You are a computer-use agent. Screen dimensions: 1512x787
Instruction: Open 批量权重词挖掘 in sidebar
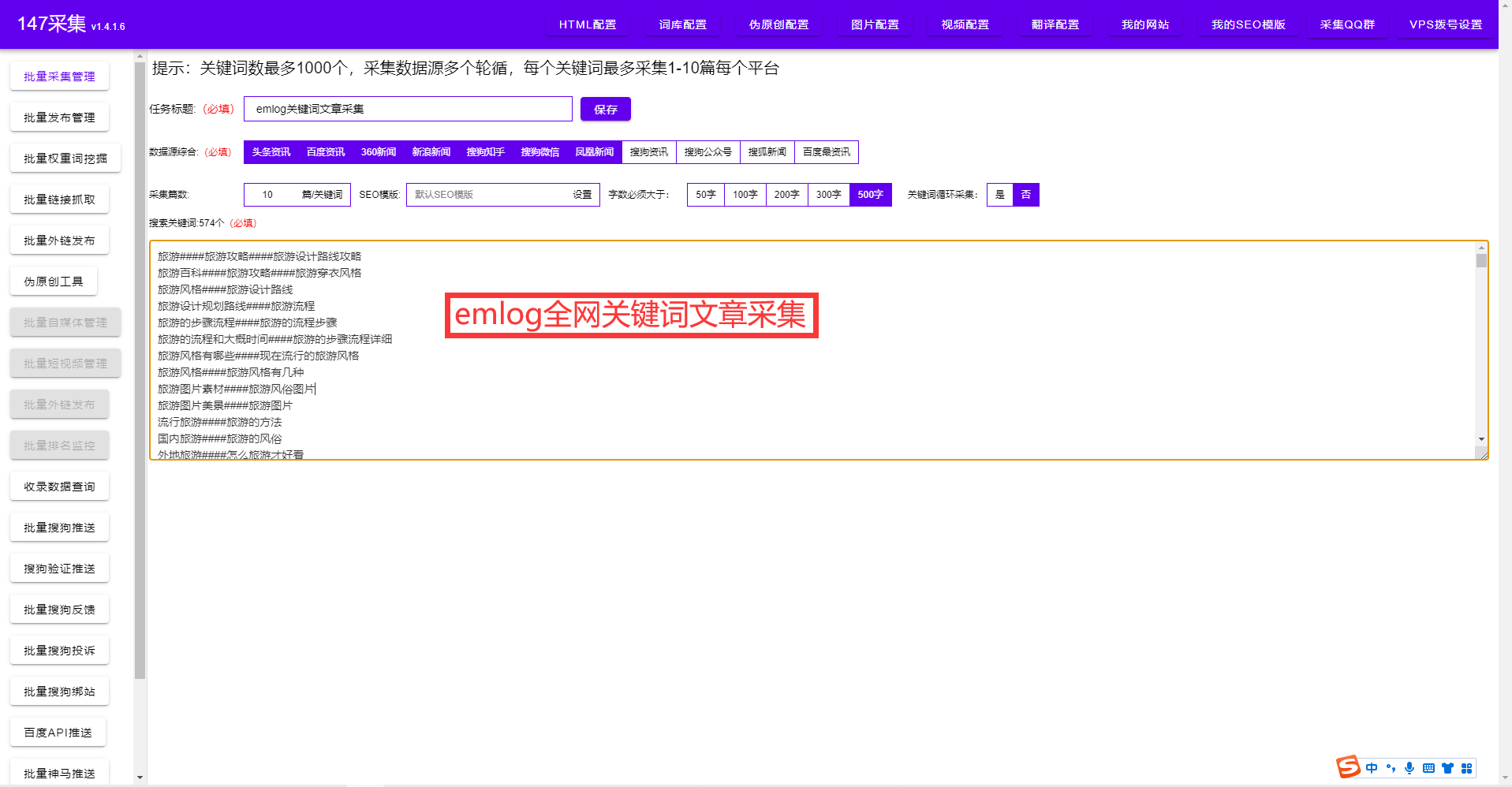(x=65, y=159)
